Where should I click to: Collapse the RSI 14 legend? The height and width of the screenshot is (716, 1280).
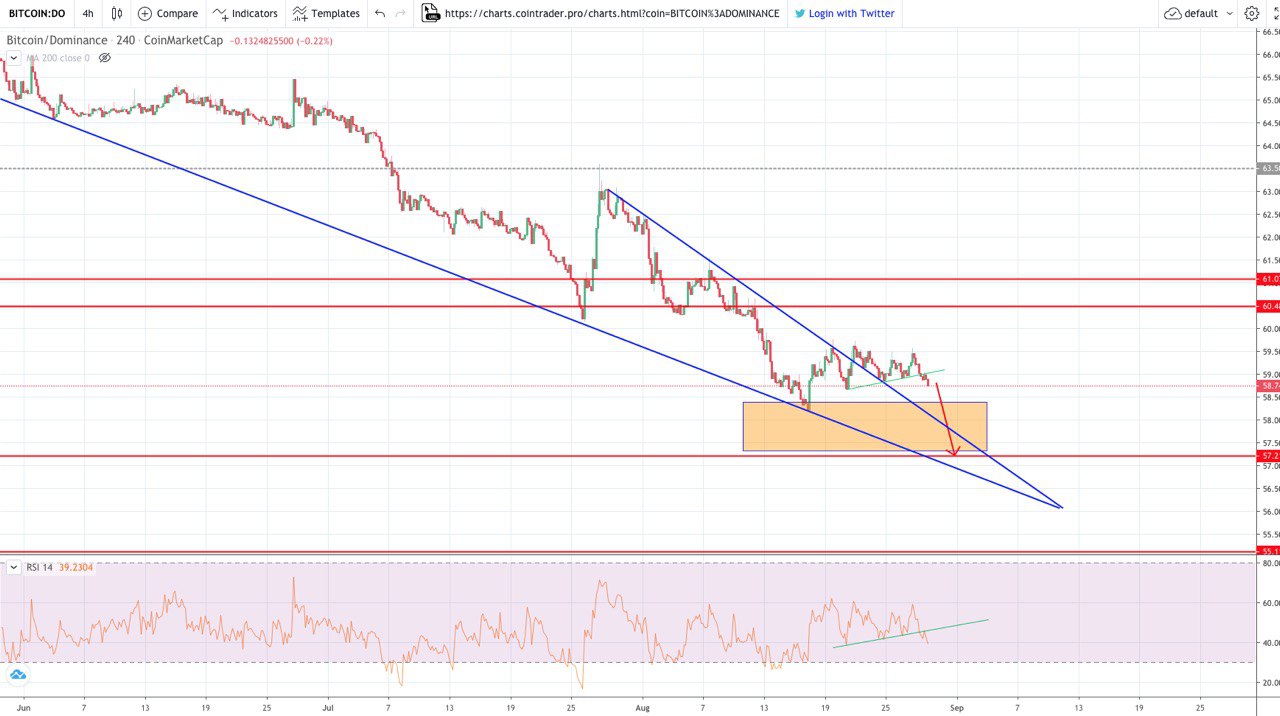[13, 567]
